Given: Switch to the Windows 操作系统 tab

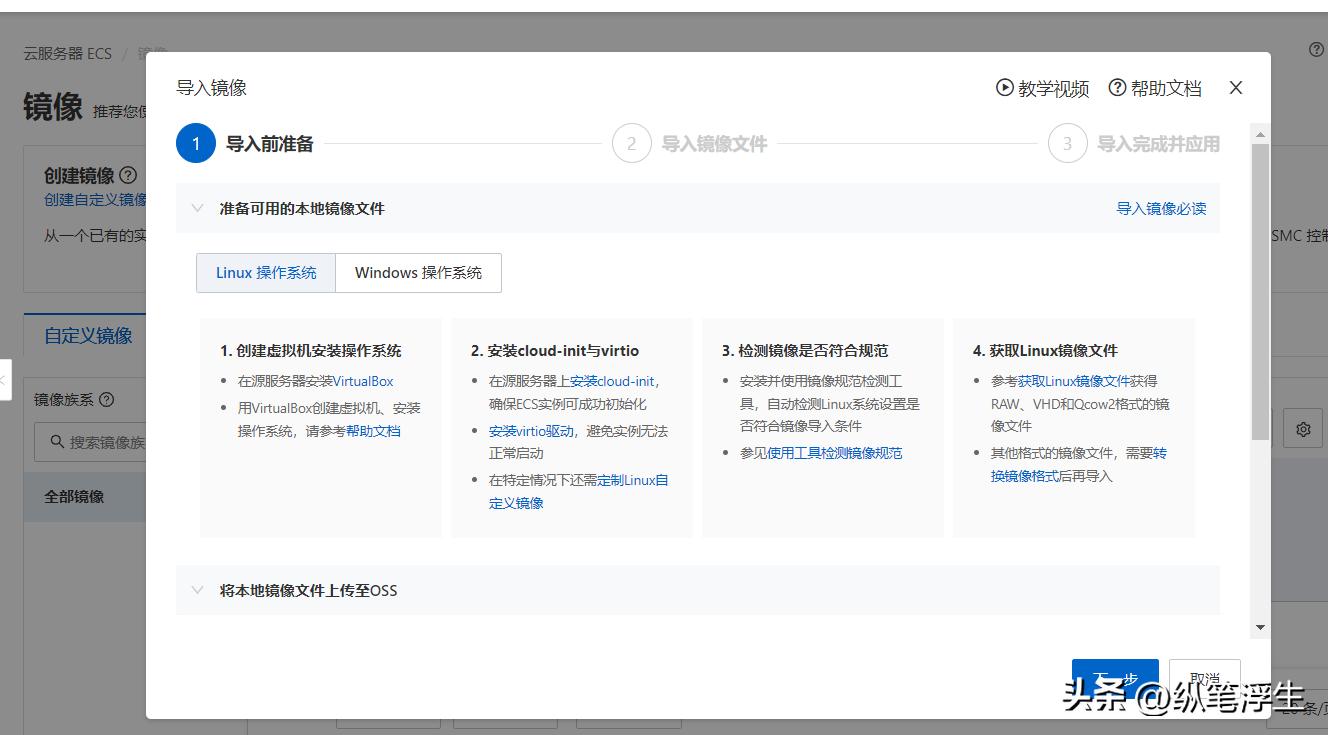Looking at the screenshot, I should (x=418, y=272).
